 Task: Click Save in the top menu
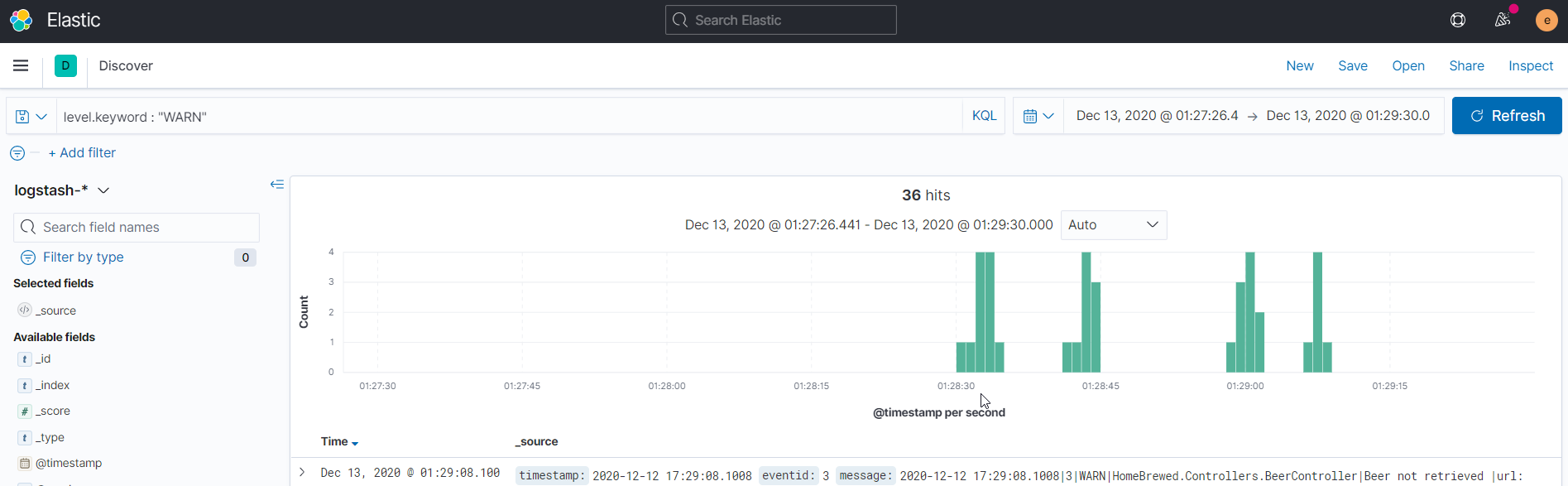click(1353, 65)
